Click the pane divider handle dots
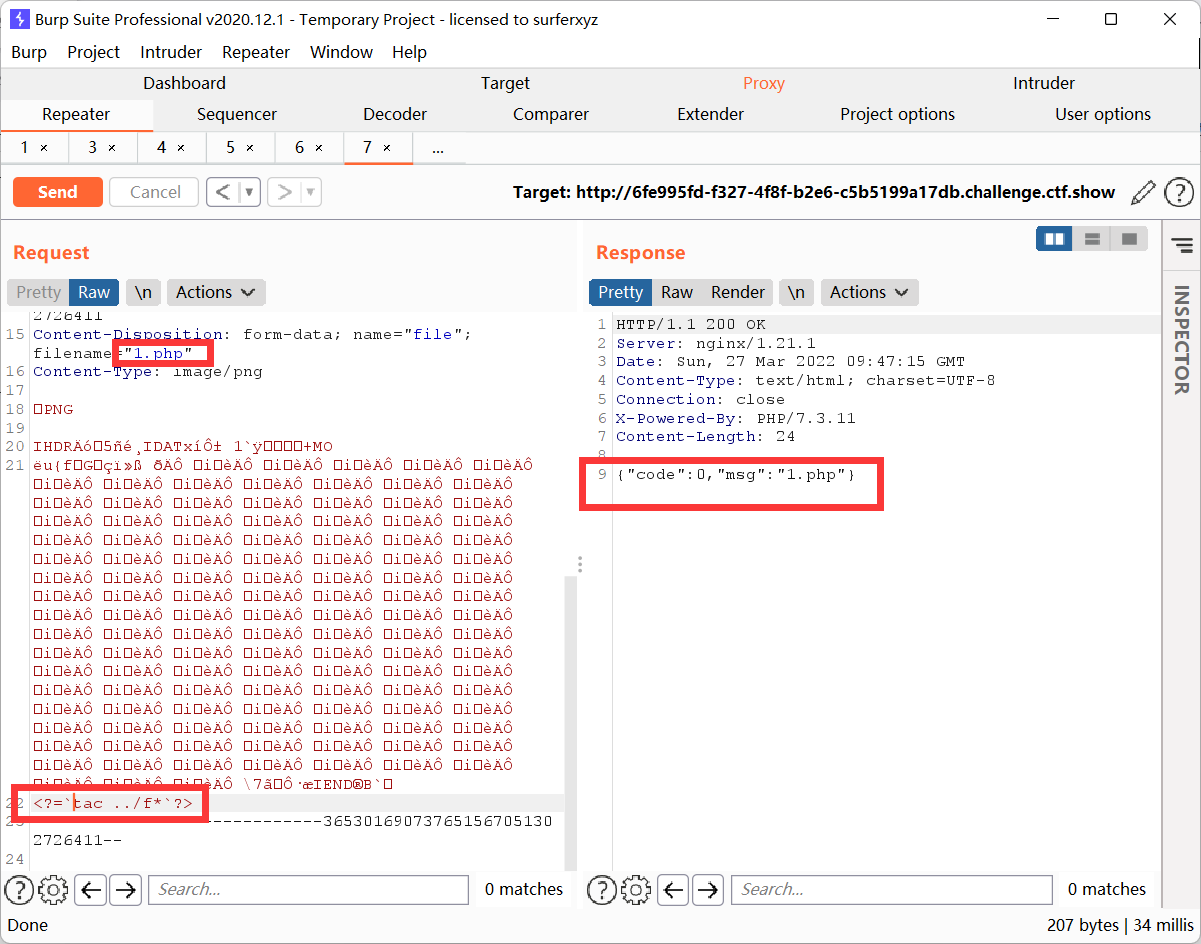The width and height of the screenshot is (1201, 944). 579,564
